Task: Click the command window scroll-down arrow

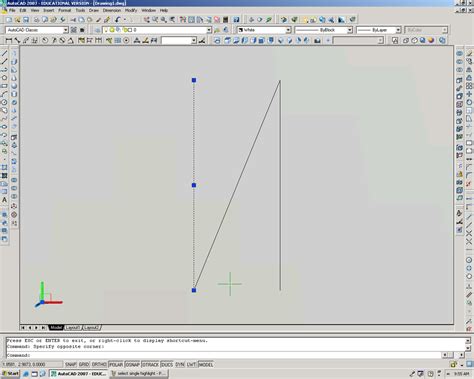Action: (x=468, y=348)
